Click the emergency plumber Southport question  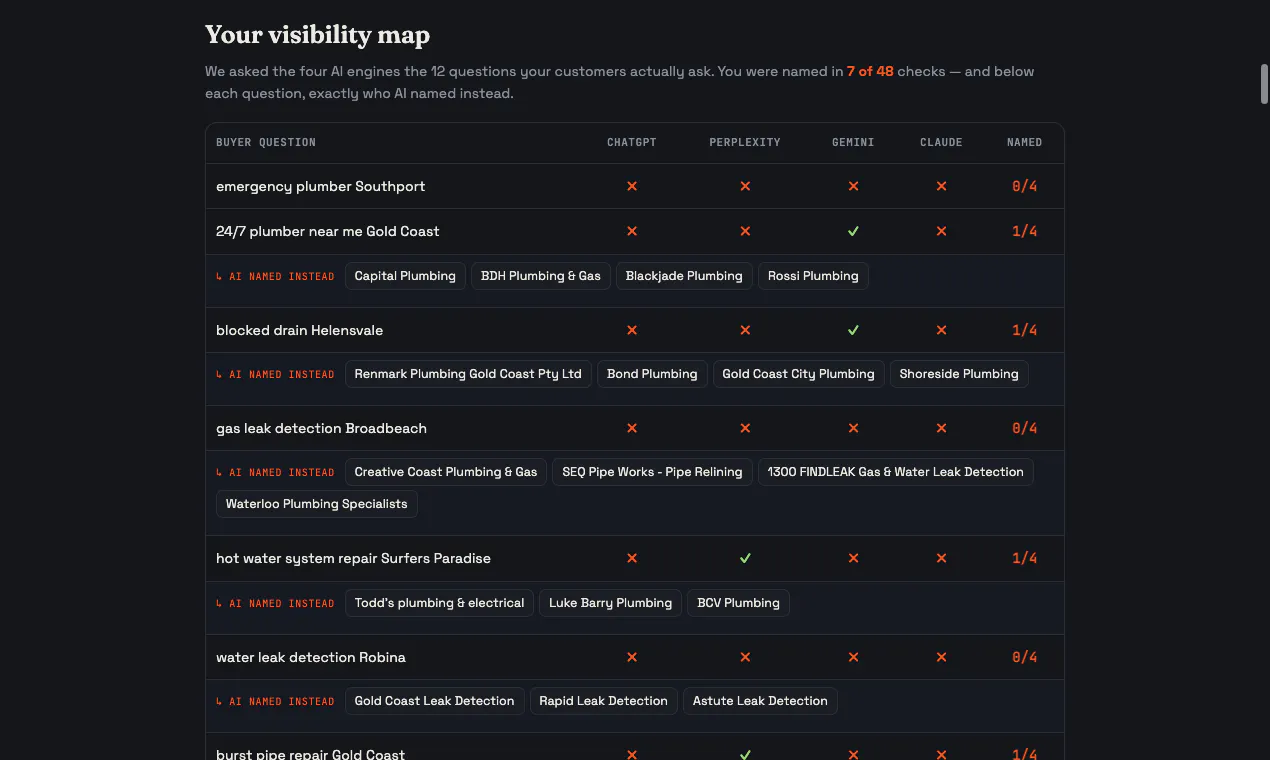pyautogui.click(x=320, y=186)
